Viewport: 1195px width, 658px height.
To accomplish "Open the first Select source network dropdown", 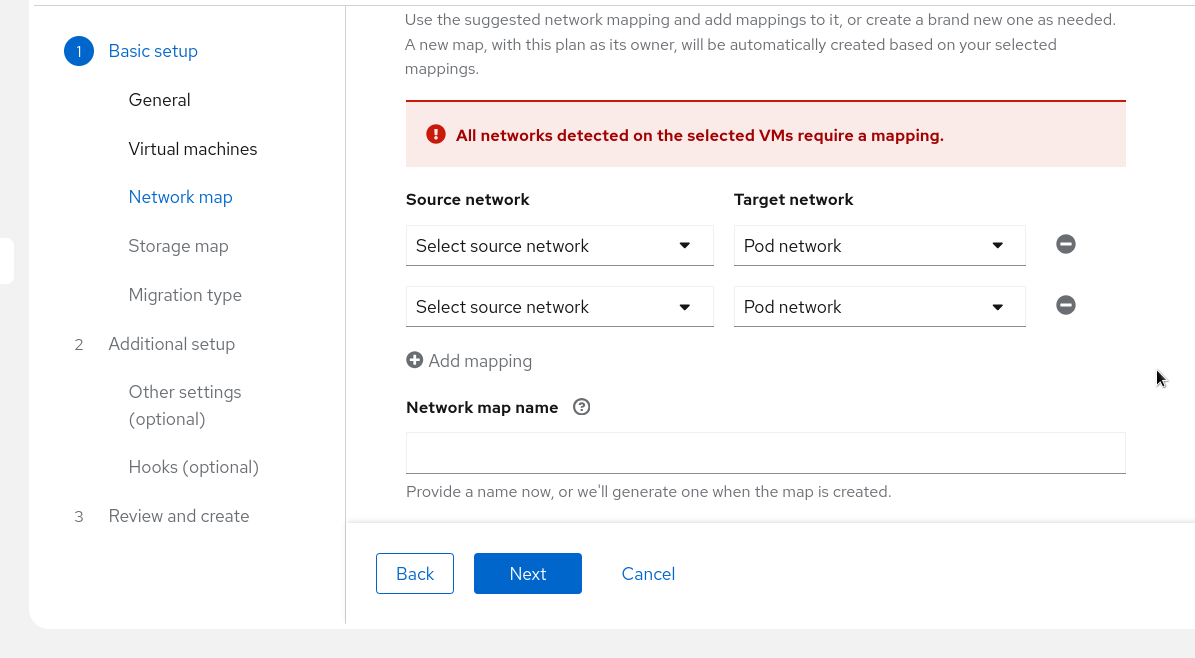I will 559,246.
